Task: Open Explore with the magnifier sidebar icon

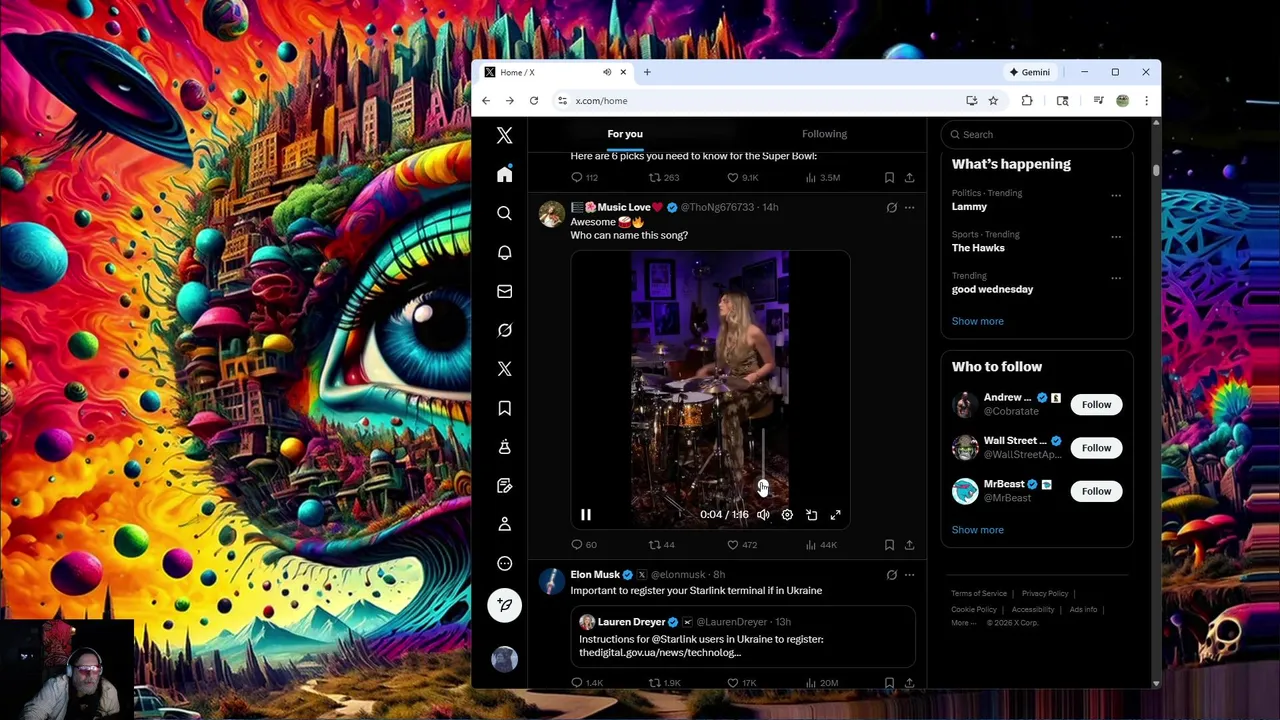Action: point(504,213)
